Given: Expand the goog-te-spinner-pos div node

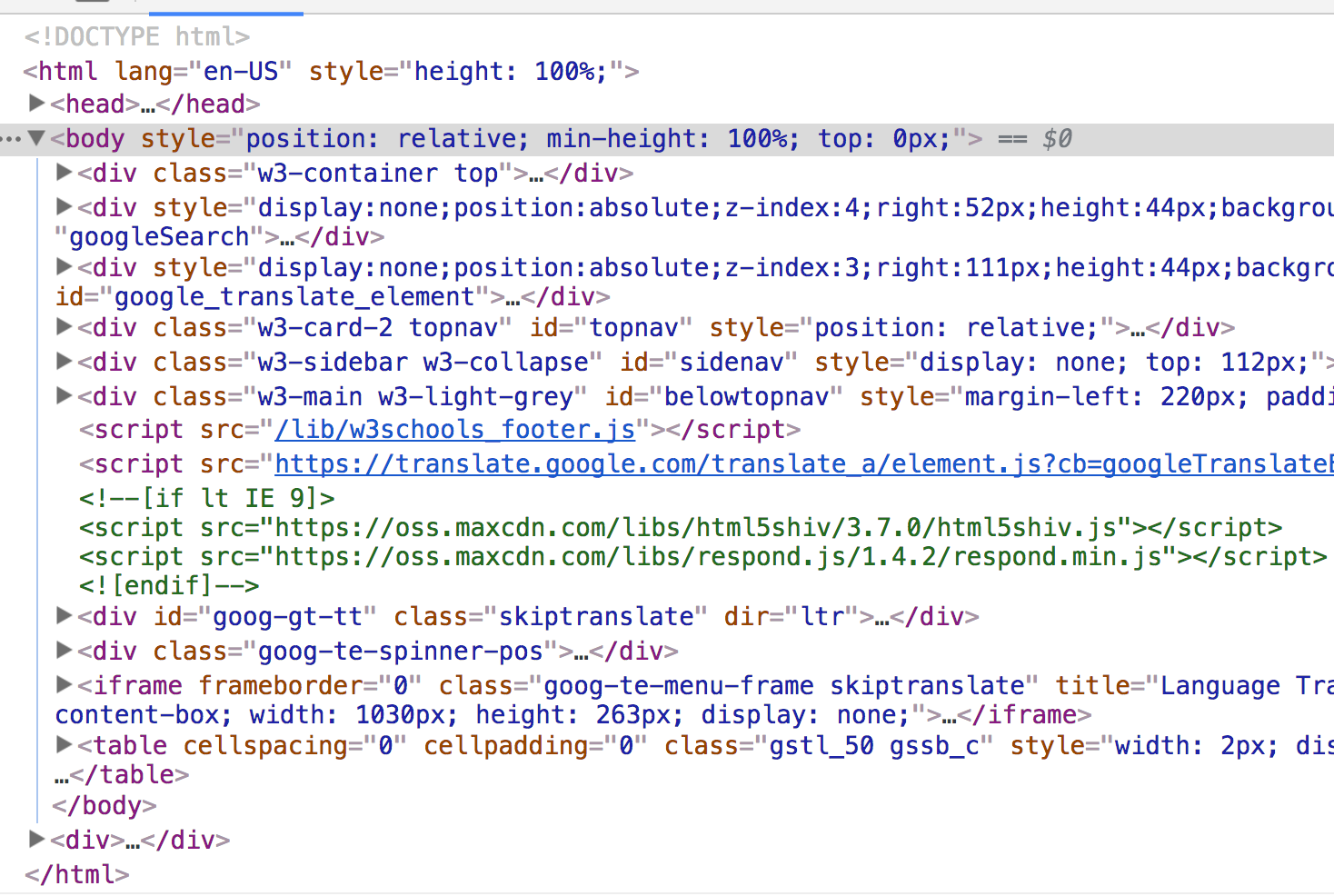Looking at the screenshot, I should coord(65,649).
